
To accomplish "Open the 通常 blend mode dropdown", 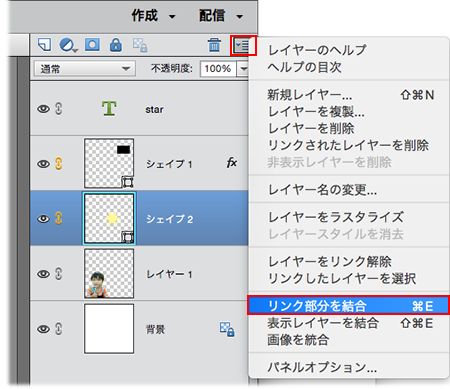I will 85,69.
